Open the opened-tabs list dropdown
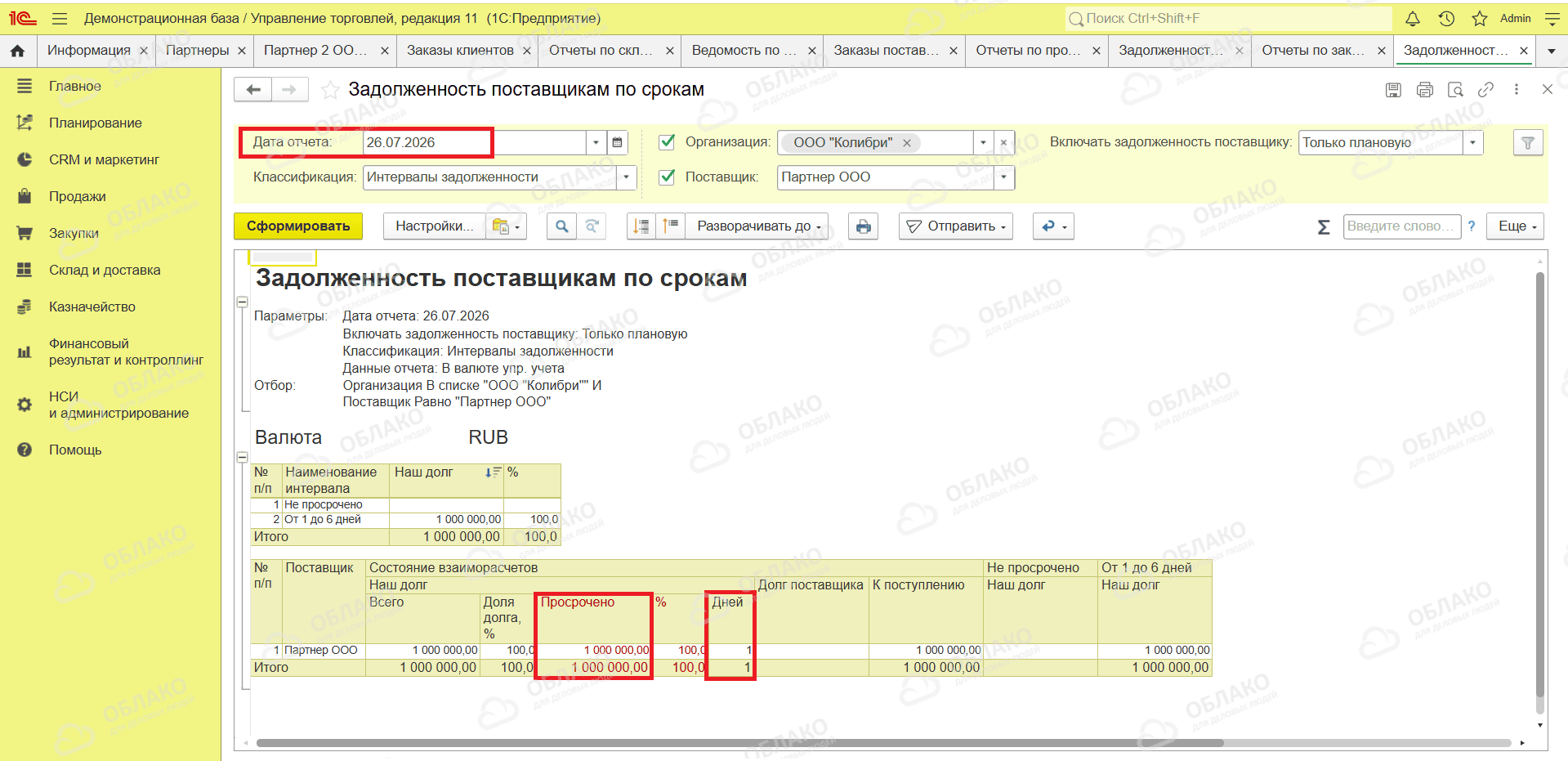Viewport: 1568px width, 761px height. coord(1552,51)
